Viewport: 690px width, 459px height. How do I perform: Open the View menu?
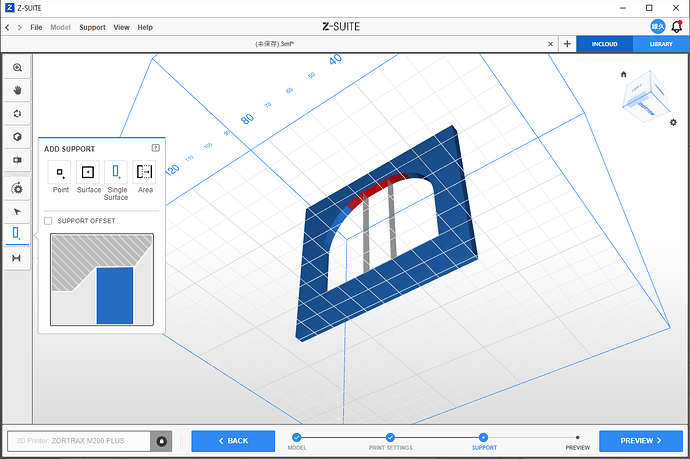coord(121,27)
